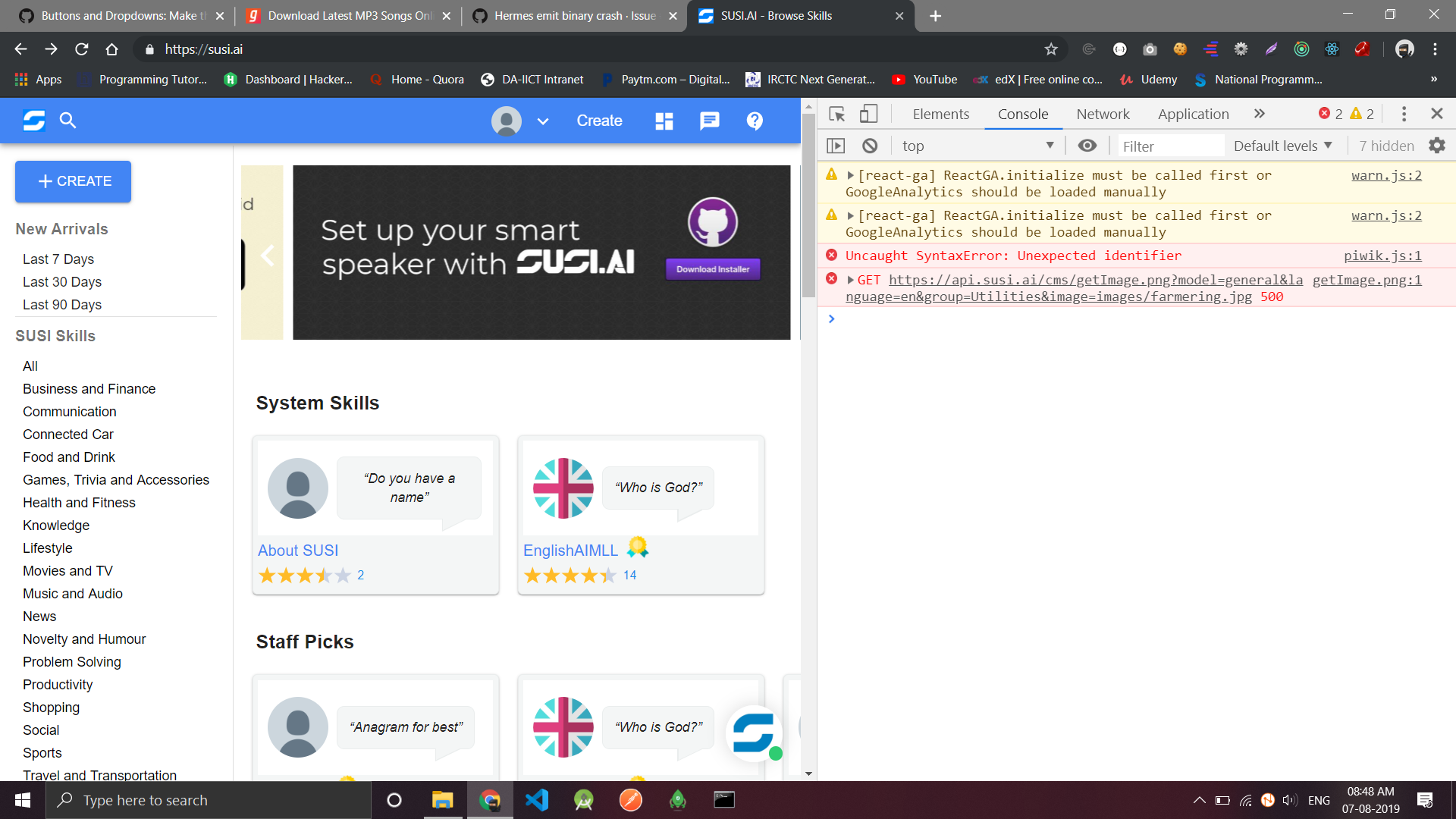Type in the console Filter input field

1171,146
